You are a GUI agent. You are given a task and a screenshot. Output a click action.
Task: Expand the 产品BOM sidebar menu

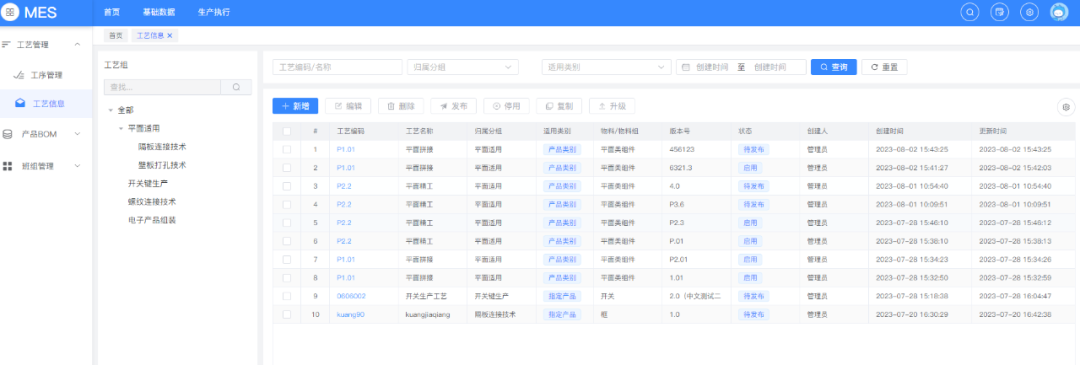click(x=46, y=134)
